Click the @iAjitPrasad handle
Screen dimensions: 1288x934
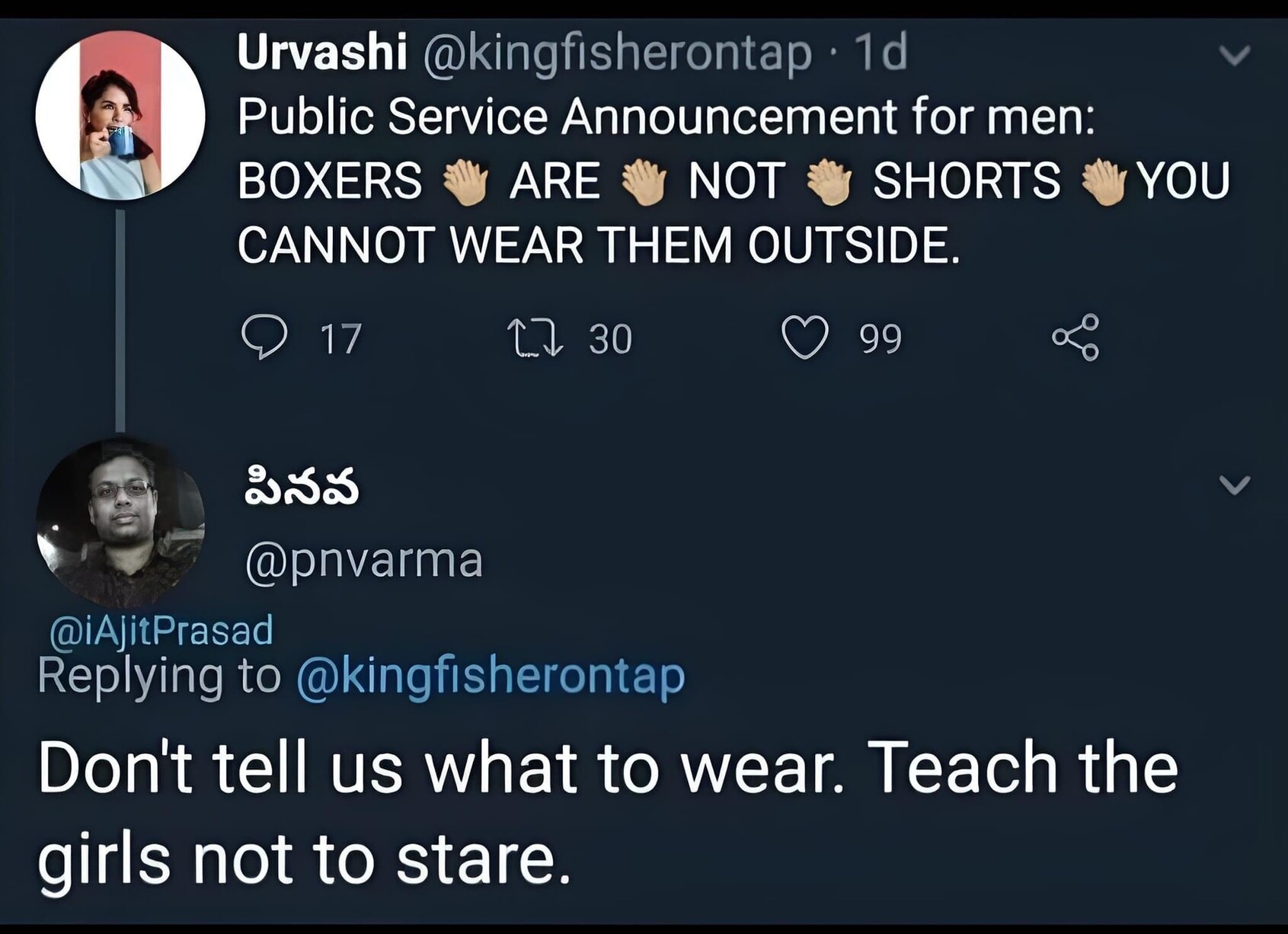tap(161, 630)
